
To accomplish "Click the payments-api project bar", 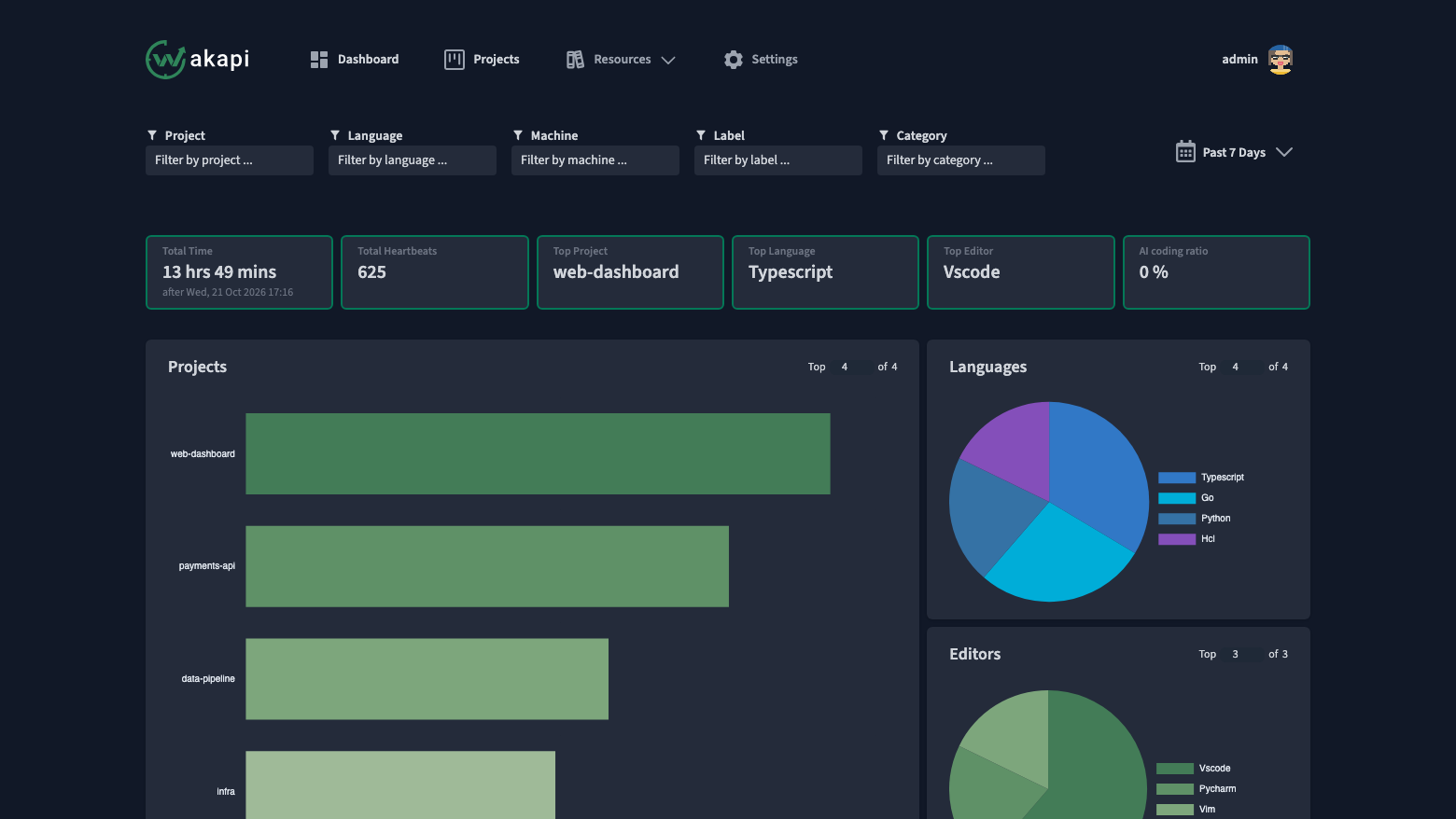I will [487, 566].
